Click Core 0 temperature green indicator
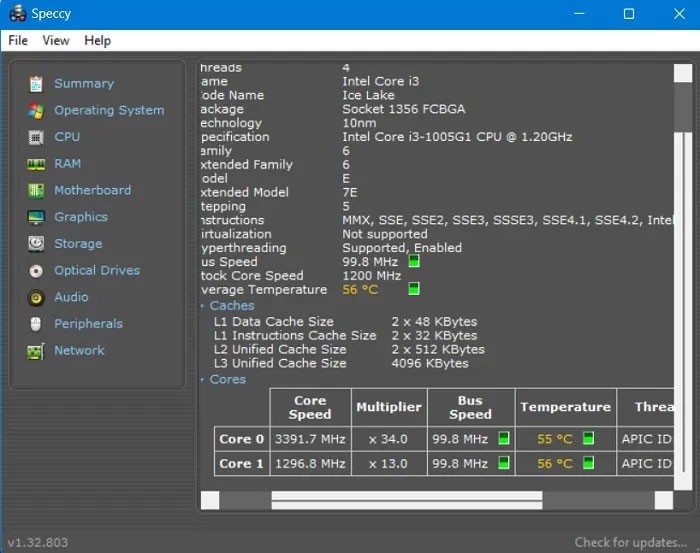 click(589, 439)
